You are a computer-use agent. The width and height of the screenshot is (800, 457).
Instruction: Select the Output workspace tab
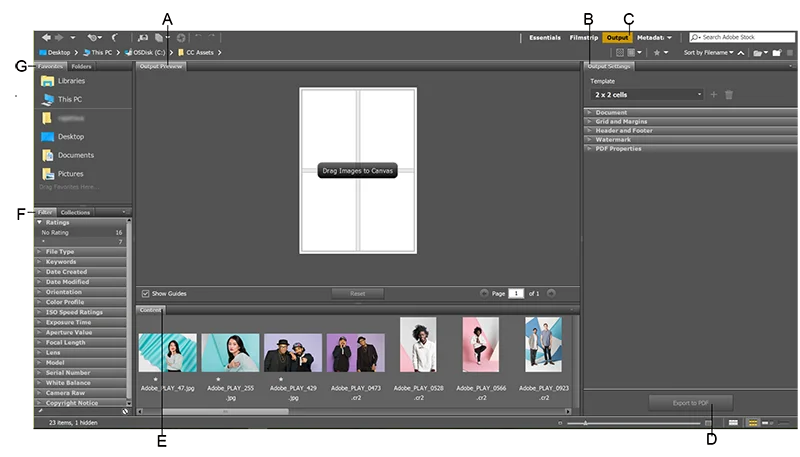(x=617, y=38)
